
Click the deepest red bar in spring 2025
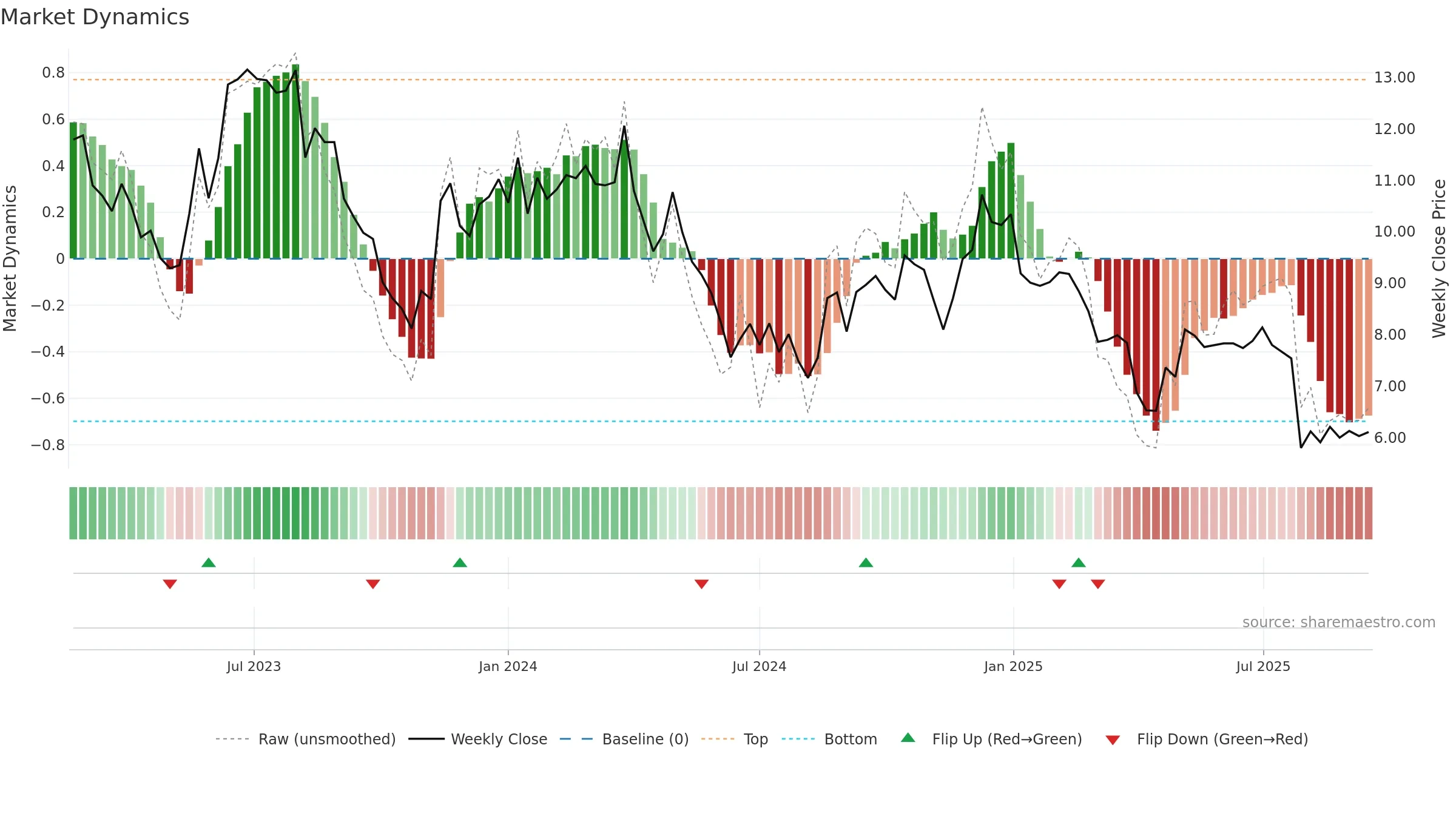[x=1156, y=345]
